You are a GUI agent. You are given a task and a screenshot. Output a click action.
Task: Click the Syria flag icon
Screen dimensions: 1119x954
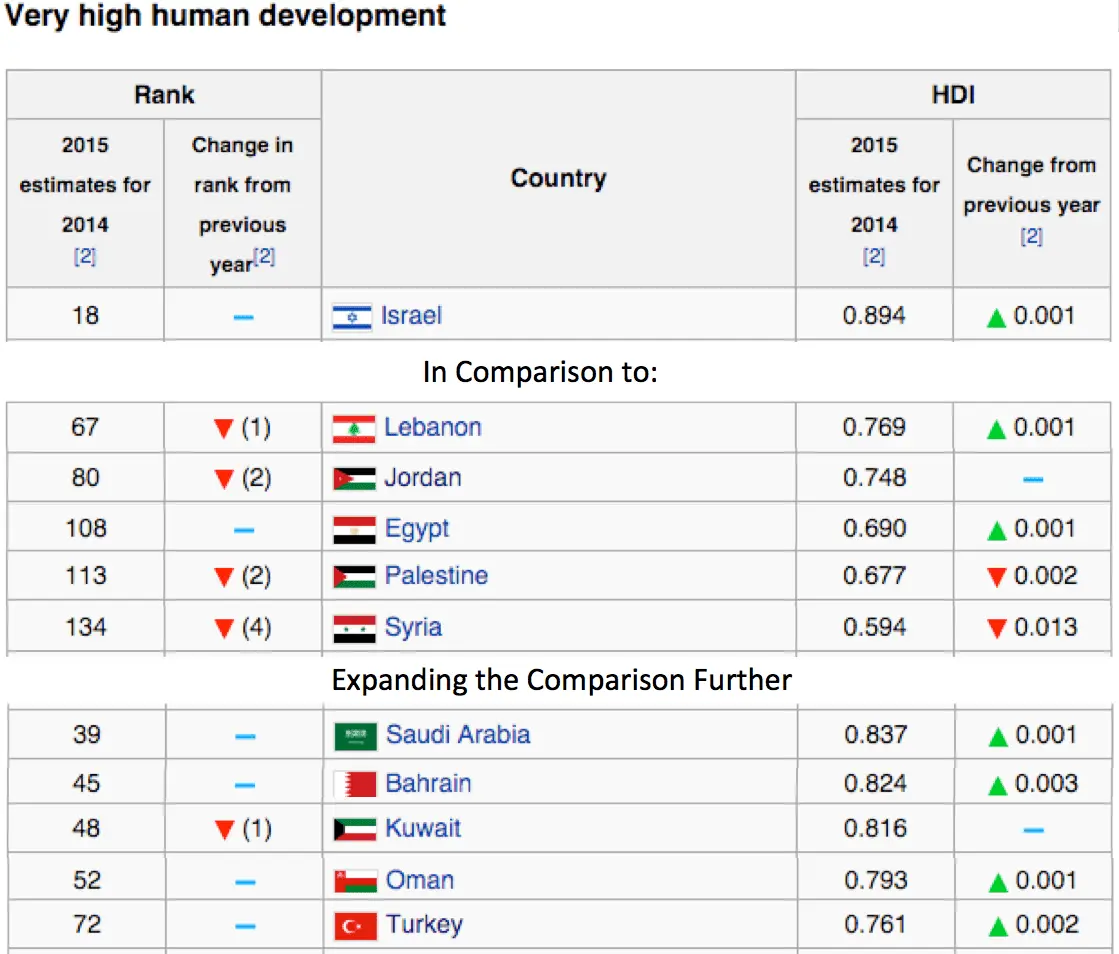click(354, 629)
